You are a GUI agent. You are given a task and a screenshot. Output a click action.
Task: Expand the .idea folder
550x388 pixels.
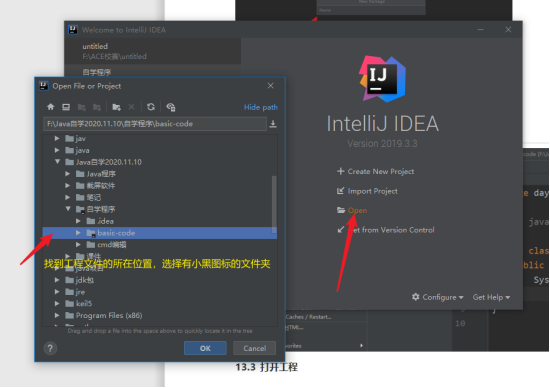point(78,221)
